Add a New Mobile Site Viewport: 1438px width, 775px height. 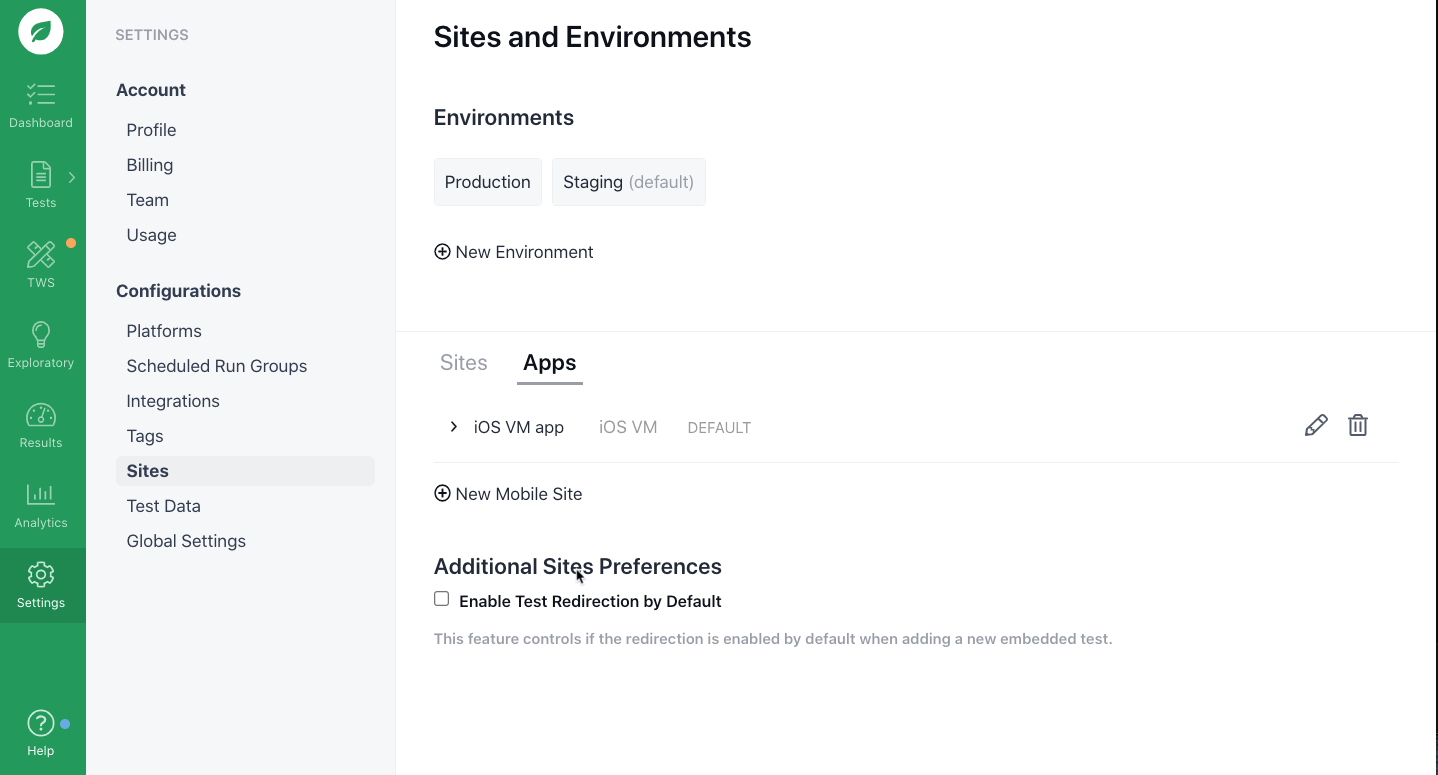[508, 494]
